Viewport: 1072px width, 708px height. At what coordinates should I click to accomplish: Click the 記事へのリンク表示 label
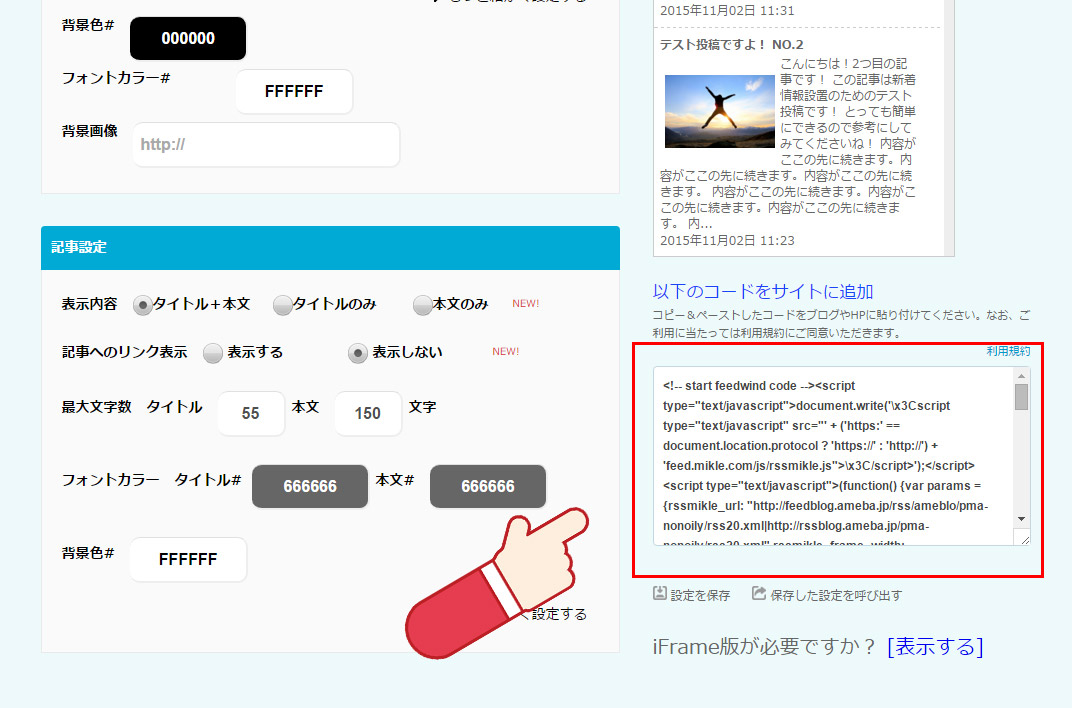coord(124,352)
